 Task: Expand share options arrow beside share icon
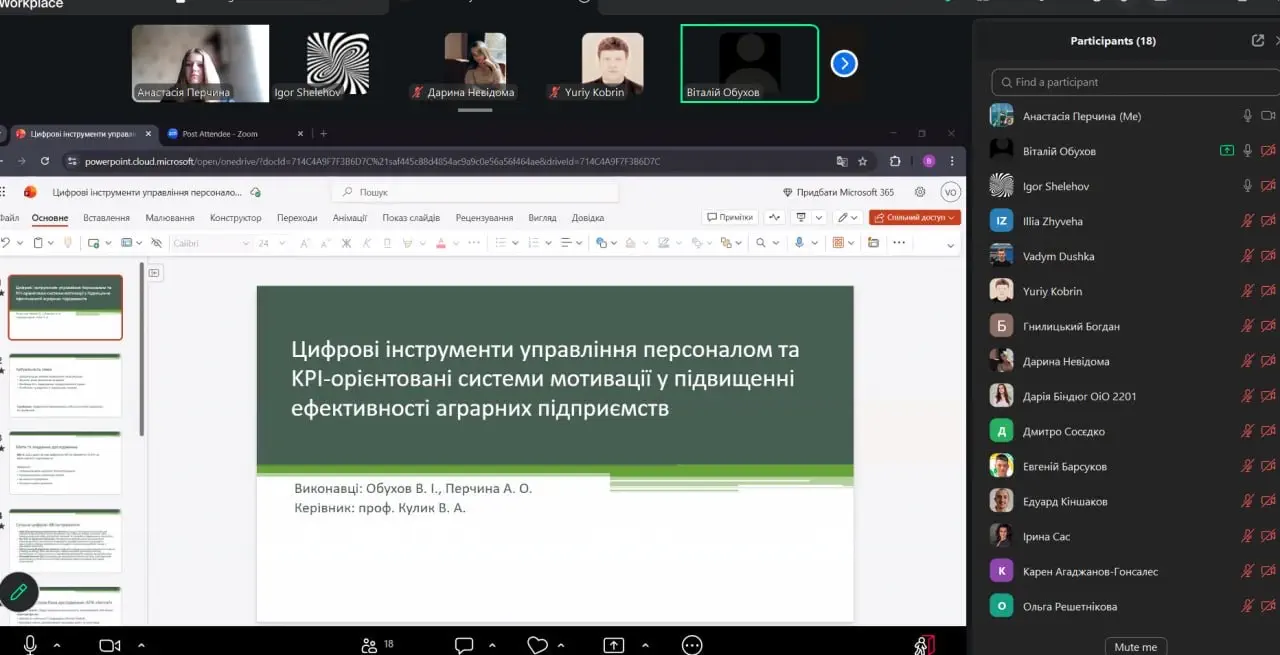[x=645, y=645]
